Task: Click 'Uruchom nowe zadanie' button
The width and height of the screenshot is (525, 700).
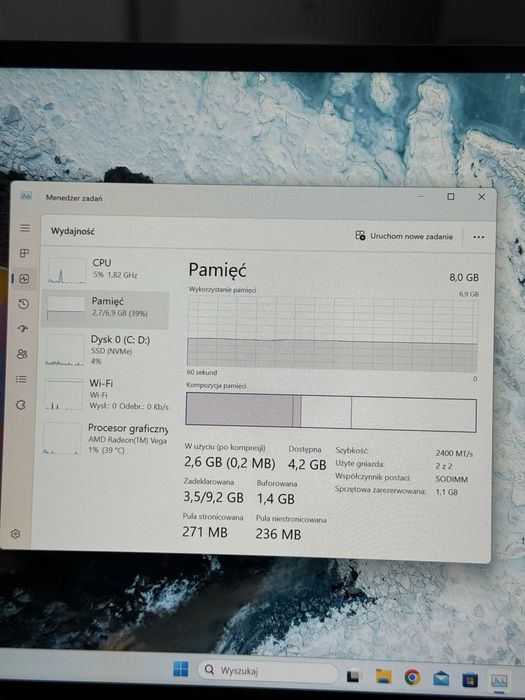Action: (404, 236)
